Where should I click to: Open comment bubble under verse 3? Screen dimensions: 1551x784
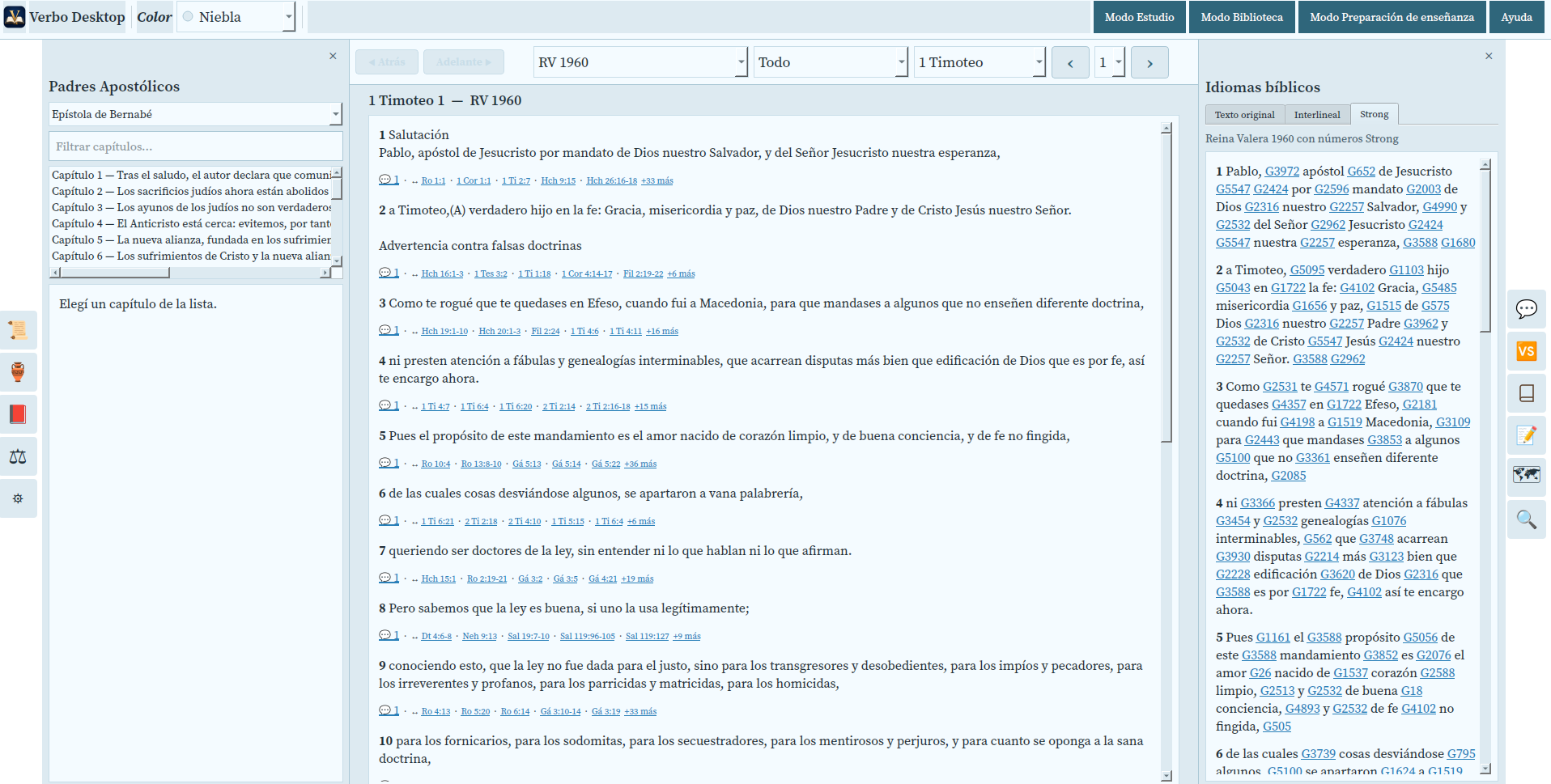point(389,330)
